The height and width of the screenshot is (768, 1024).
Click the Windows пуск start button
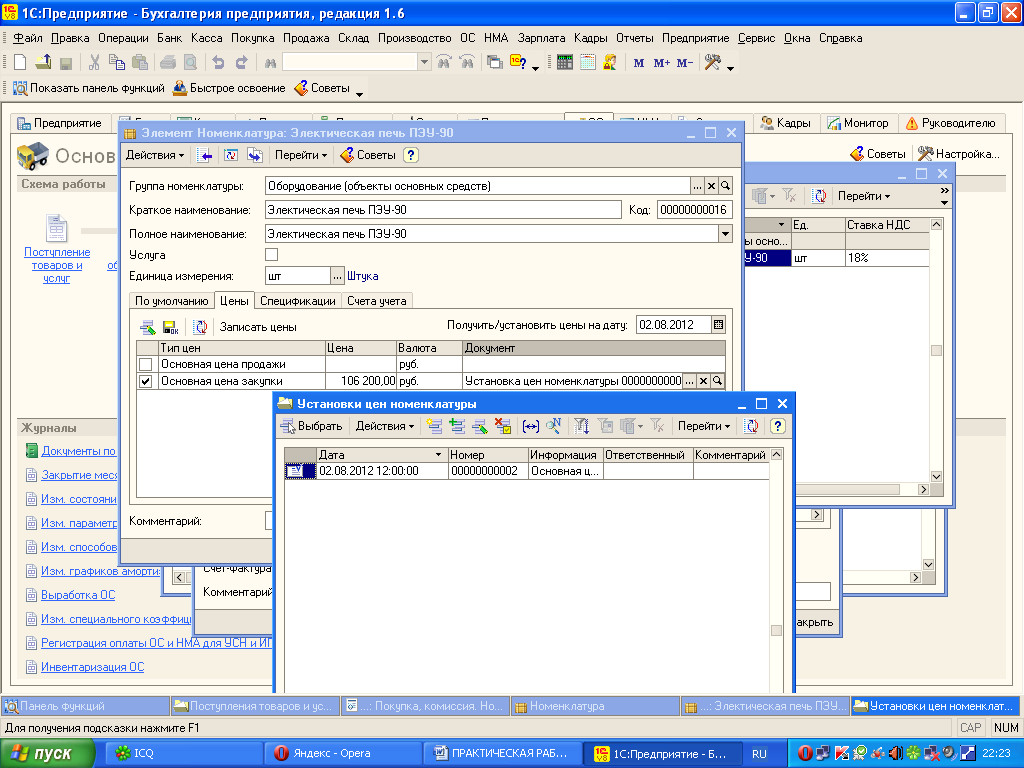(x=47, y=754)
